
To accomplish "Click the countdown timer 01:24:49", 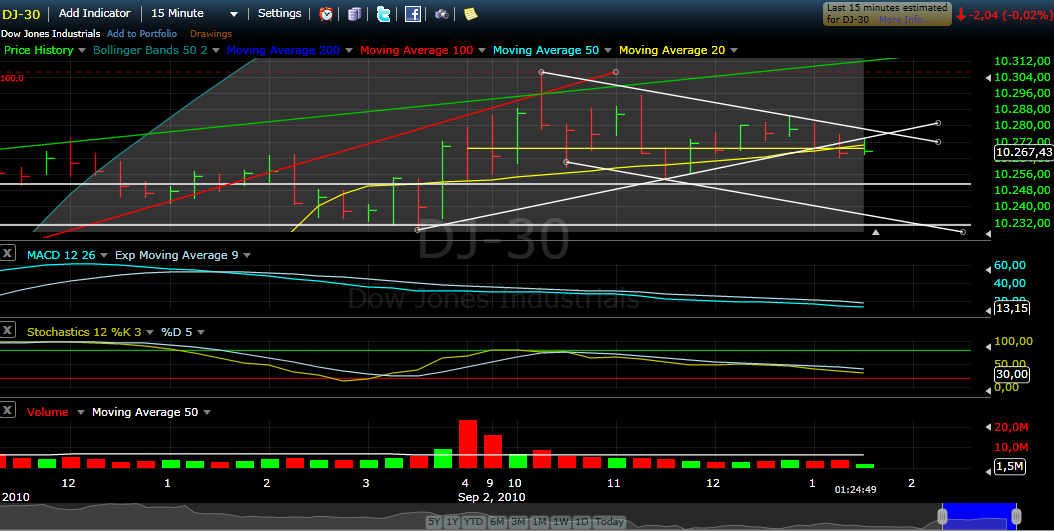I will coord(856,490).
